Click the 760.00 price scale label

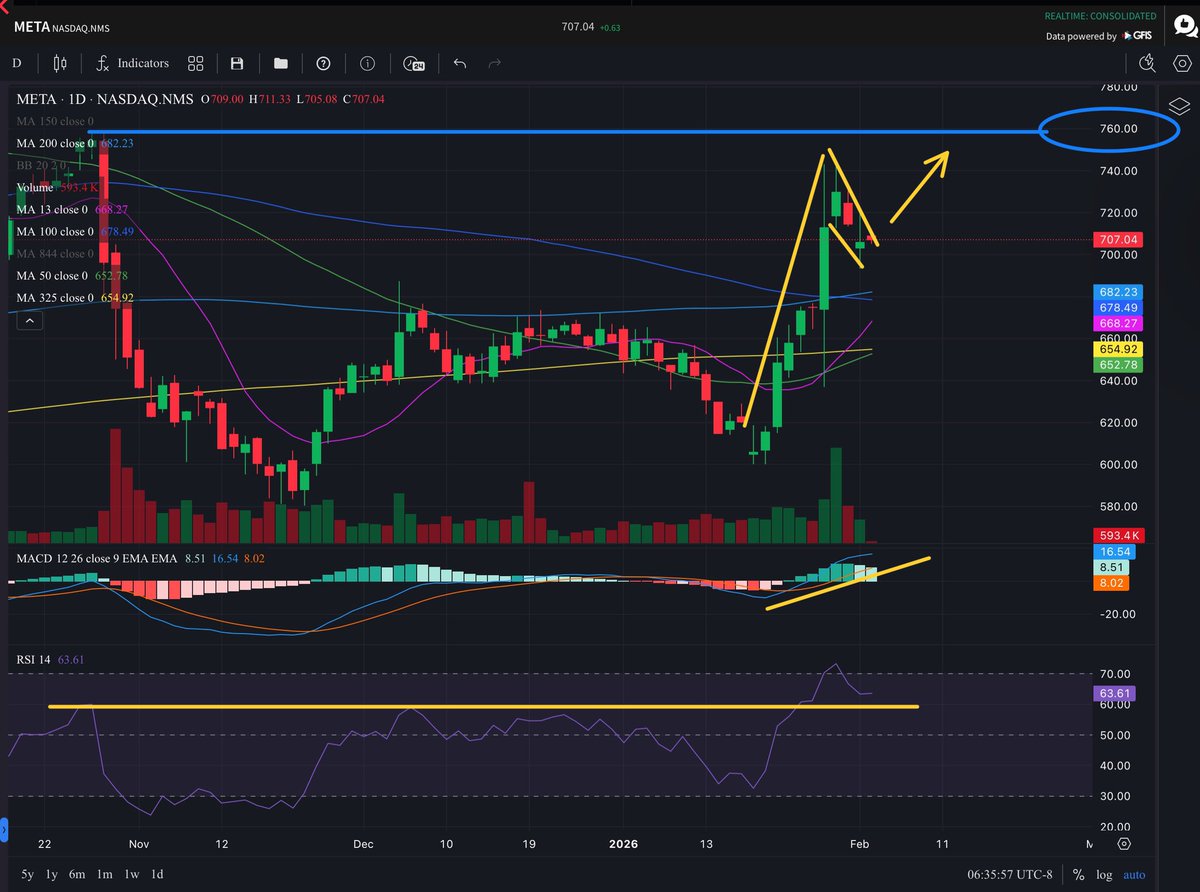pyautogui.click(x=1118, y=129)
